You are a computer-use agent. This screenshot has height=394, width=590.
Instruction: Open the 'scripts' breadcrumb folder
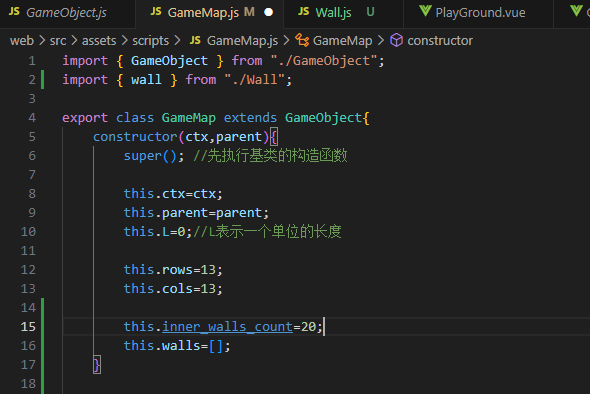(151, 41)
